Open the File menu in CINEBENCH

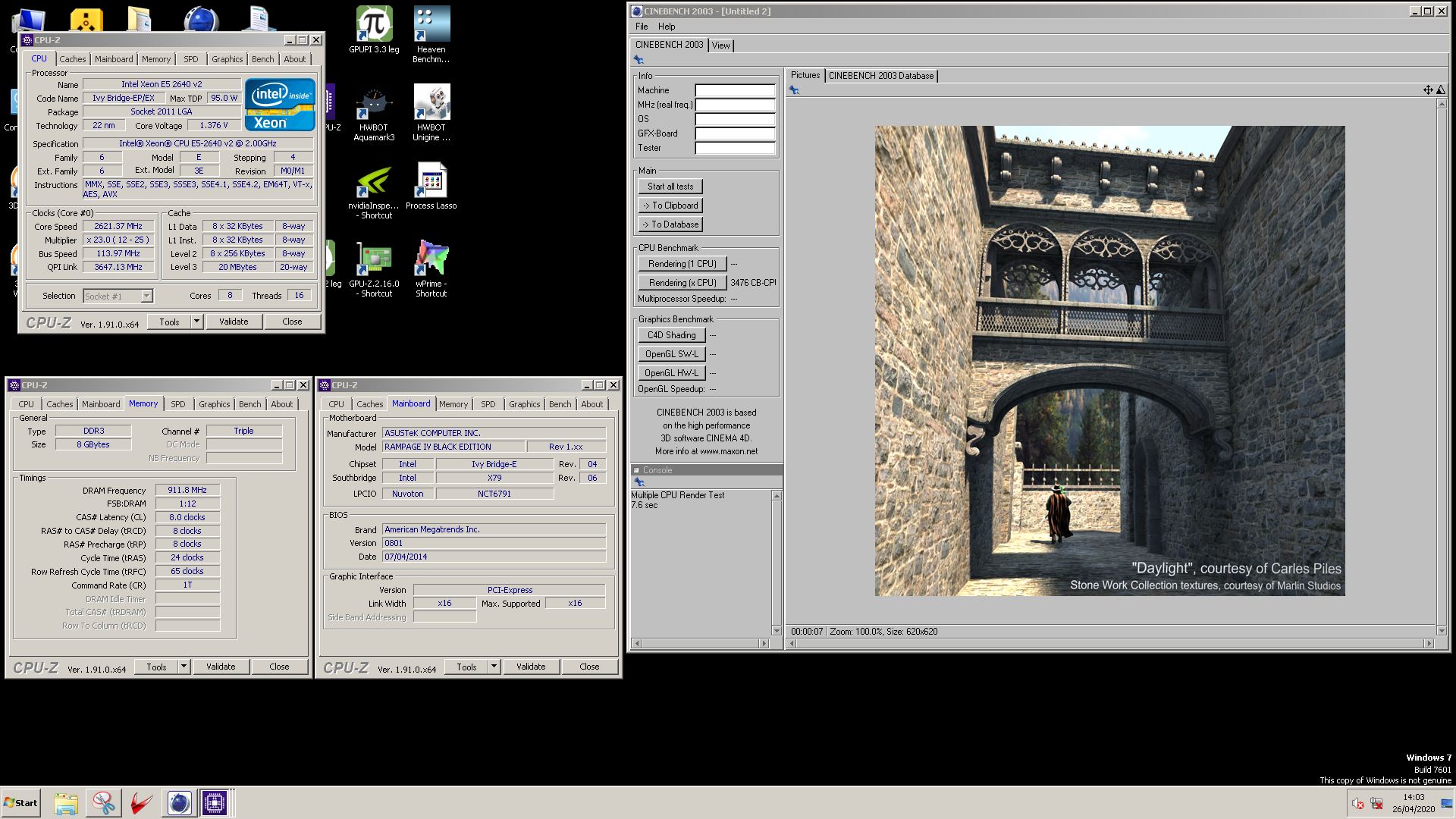tap(642, 27)
